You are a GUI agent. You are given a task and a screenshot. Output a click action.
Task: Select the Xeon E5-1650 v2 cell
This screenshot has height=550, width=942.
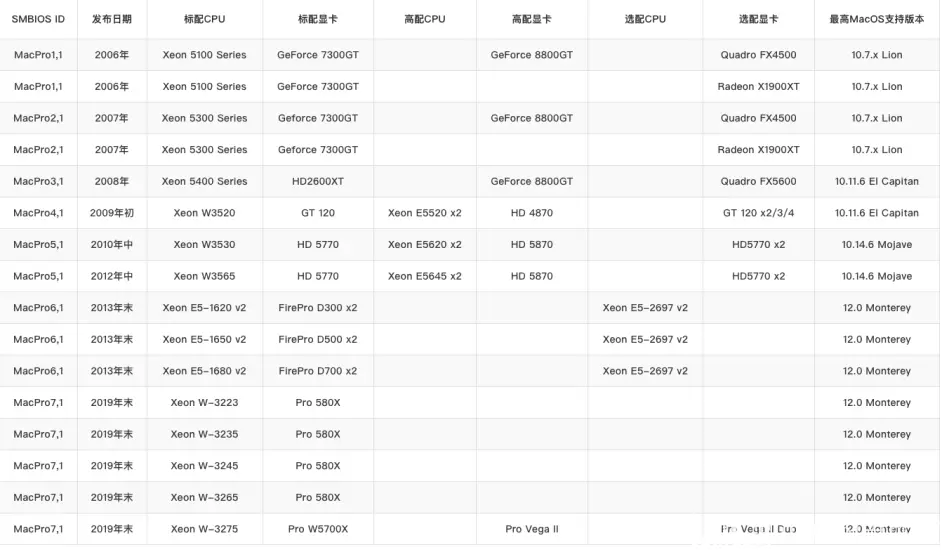pos(204,340)
